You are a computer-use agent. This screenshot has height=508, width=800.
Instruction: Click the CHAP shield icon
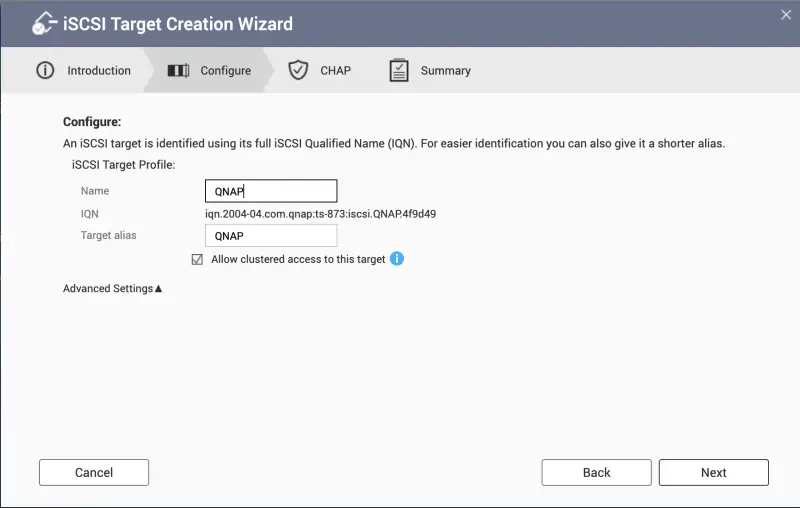click(298, 70)
